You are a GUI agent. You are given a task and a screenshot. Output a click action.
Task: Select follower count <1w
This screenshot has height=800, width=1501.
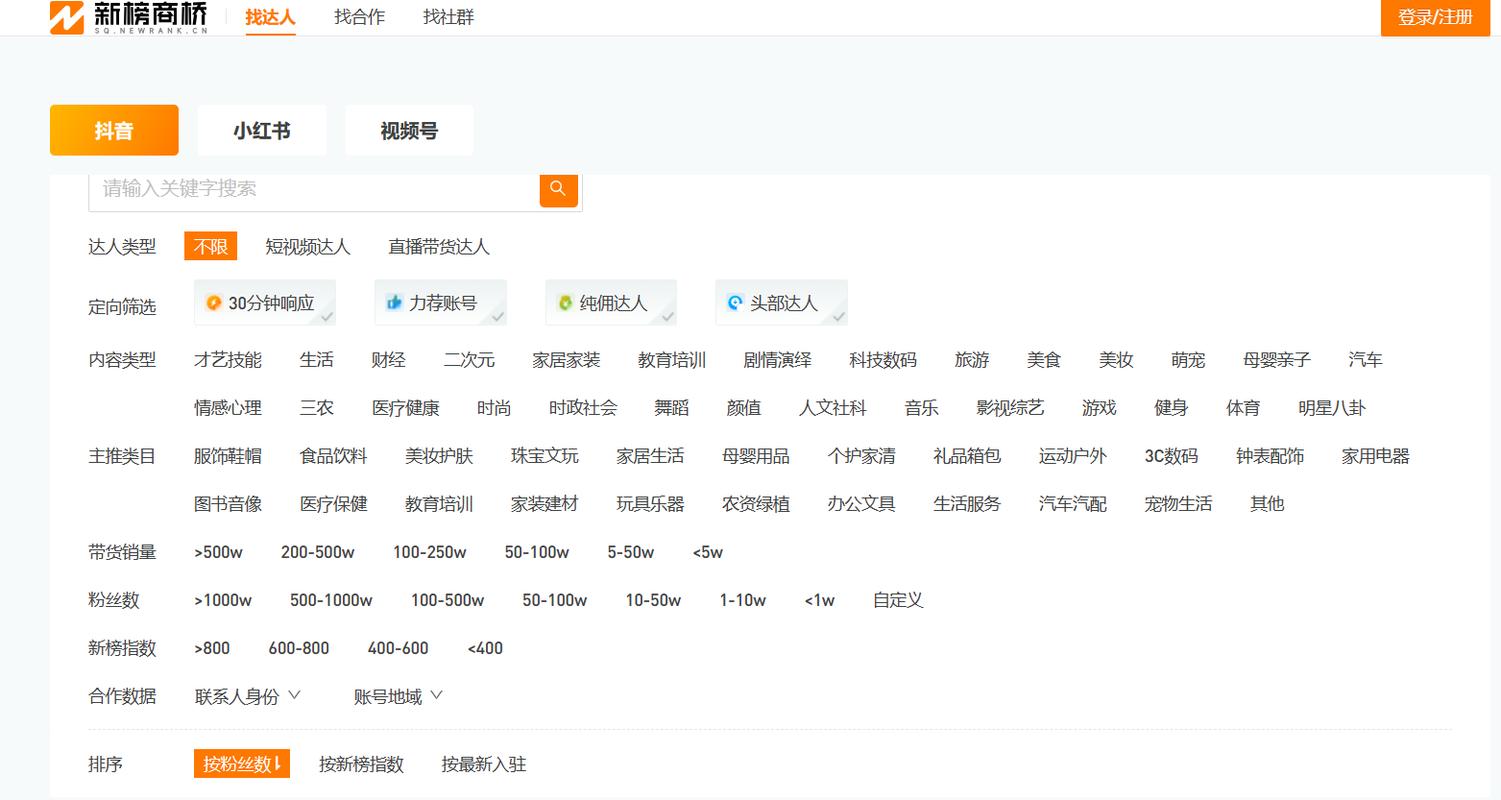click(x=819, y=600)
